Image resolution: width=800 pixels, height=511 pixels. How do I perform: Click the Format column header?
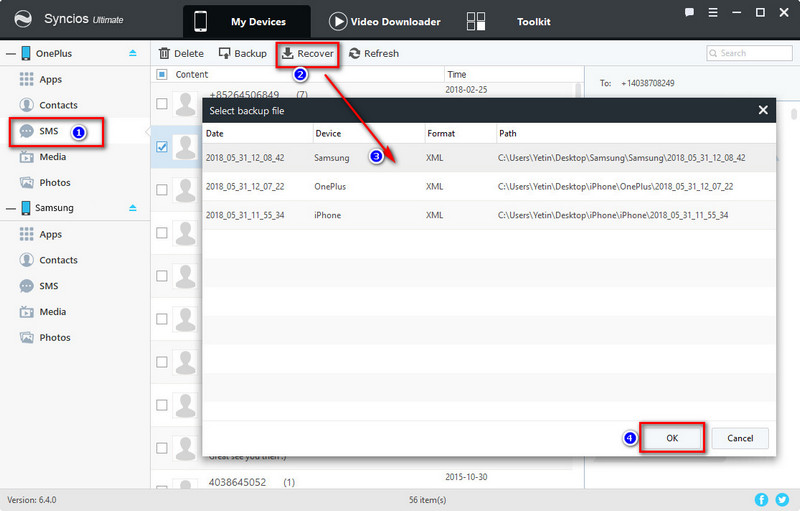tap(460, 134)
